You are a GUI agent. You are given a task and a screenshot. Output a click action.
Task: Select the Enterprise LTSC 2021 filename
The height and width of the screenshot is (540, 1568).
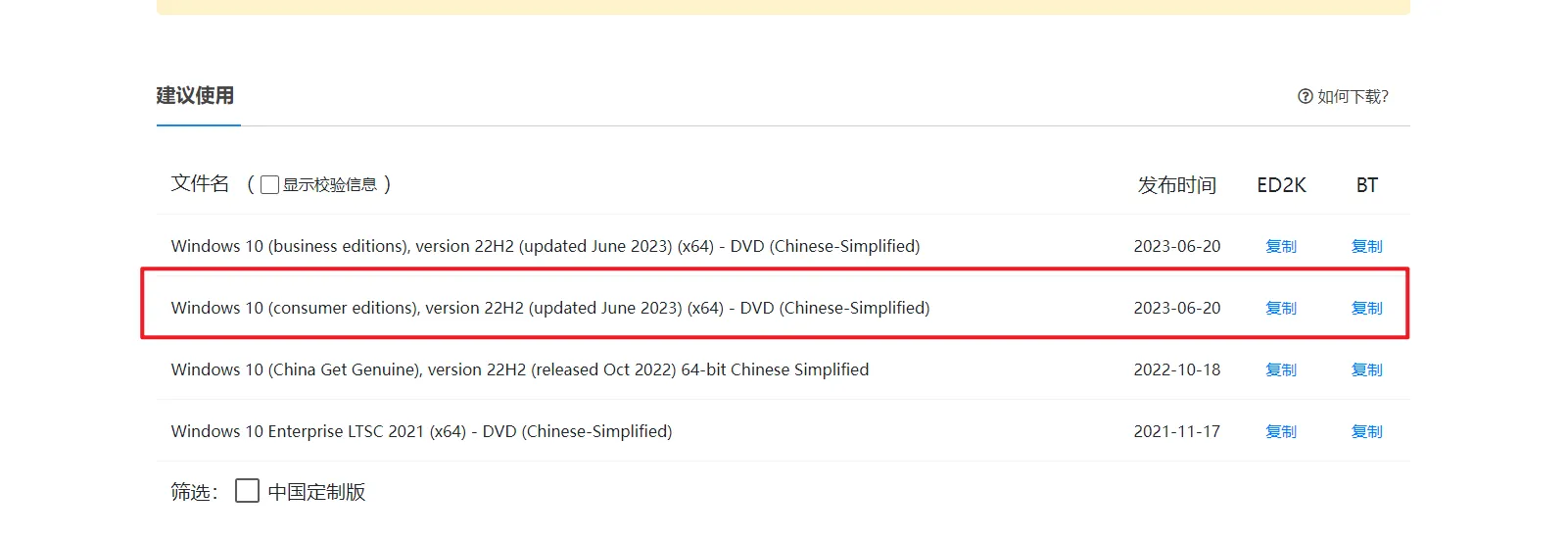(421, 431)
